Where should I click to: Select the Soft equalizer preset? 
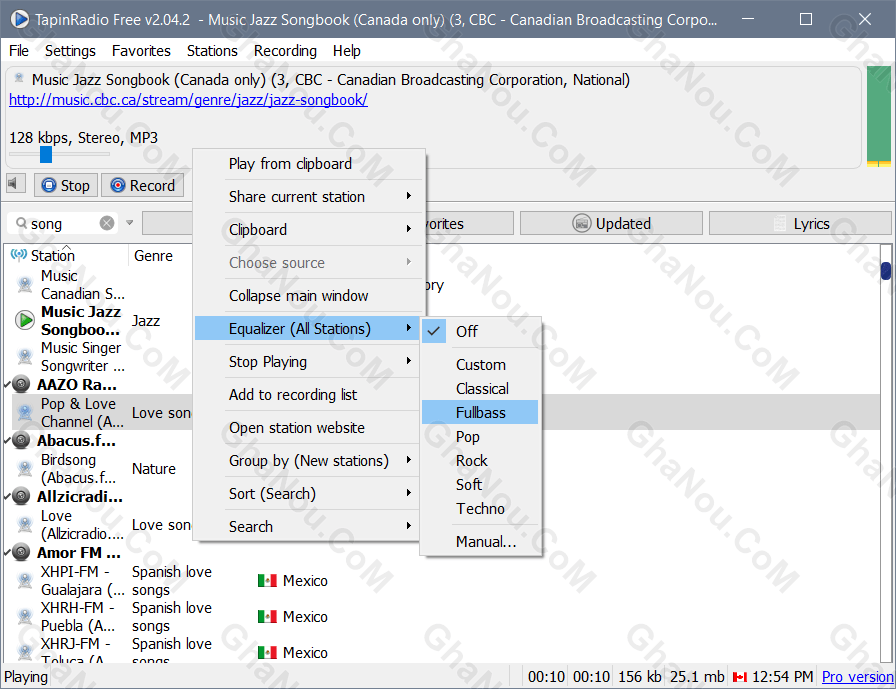[x=480, y=484]
